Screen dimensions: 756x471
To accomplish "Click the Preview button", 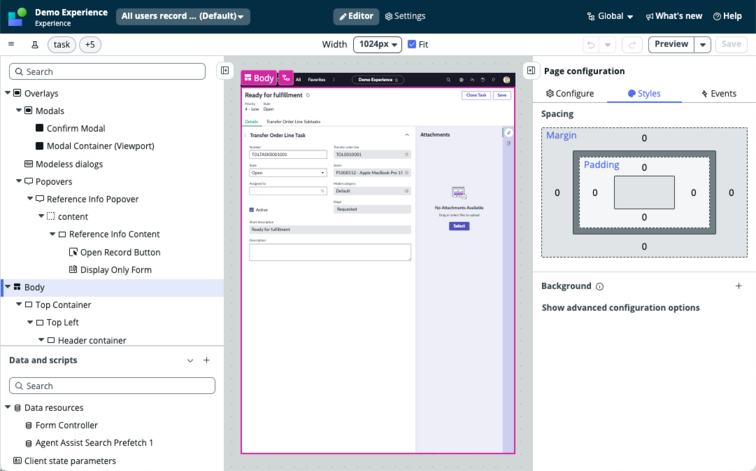I will [671, 44].
